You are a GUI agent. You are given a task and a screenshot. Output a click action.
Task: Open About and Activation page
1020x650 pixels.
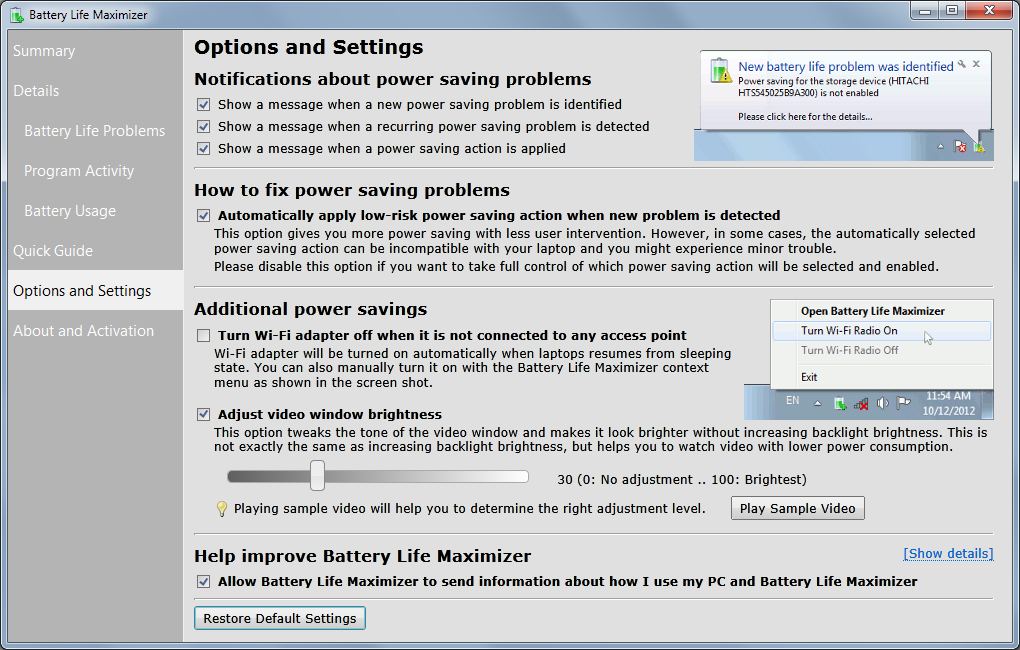point(83,331)
